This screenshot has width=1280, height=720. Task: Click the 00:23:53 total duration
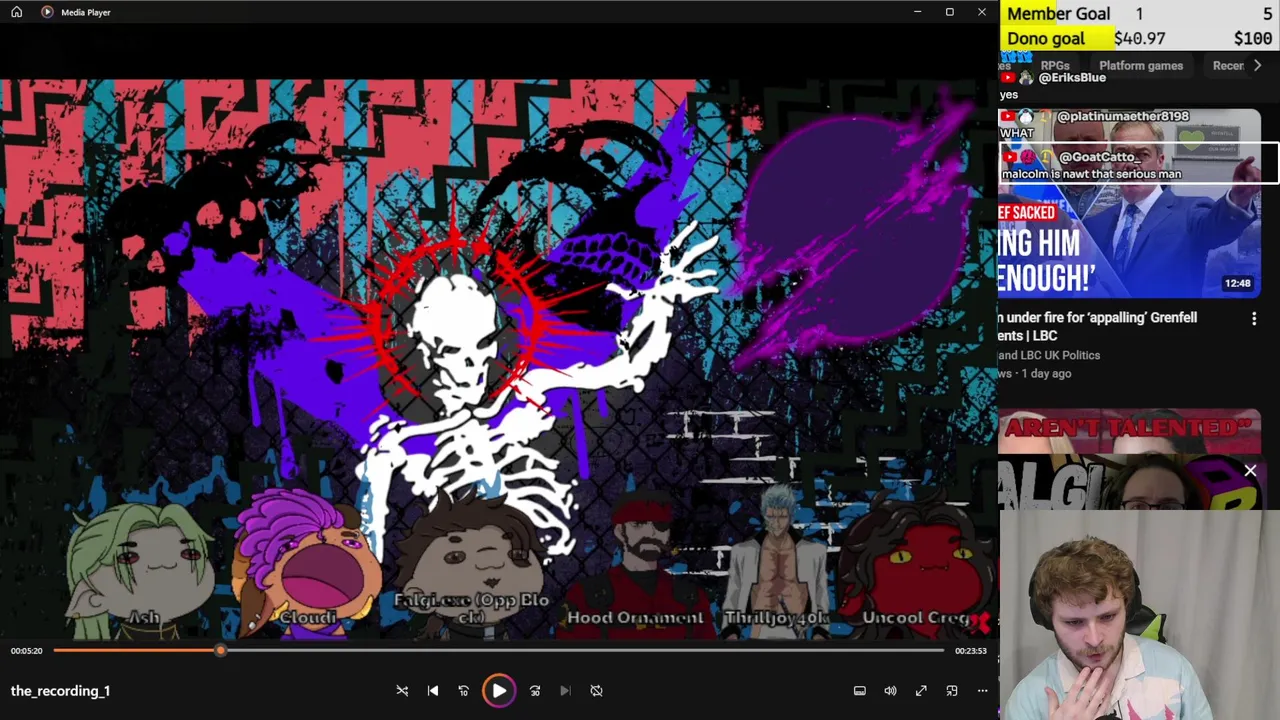click(970, 651)
